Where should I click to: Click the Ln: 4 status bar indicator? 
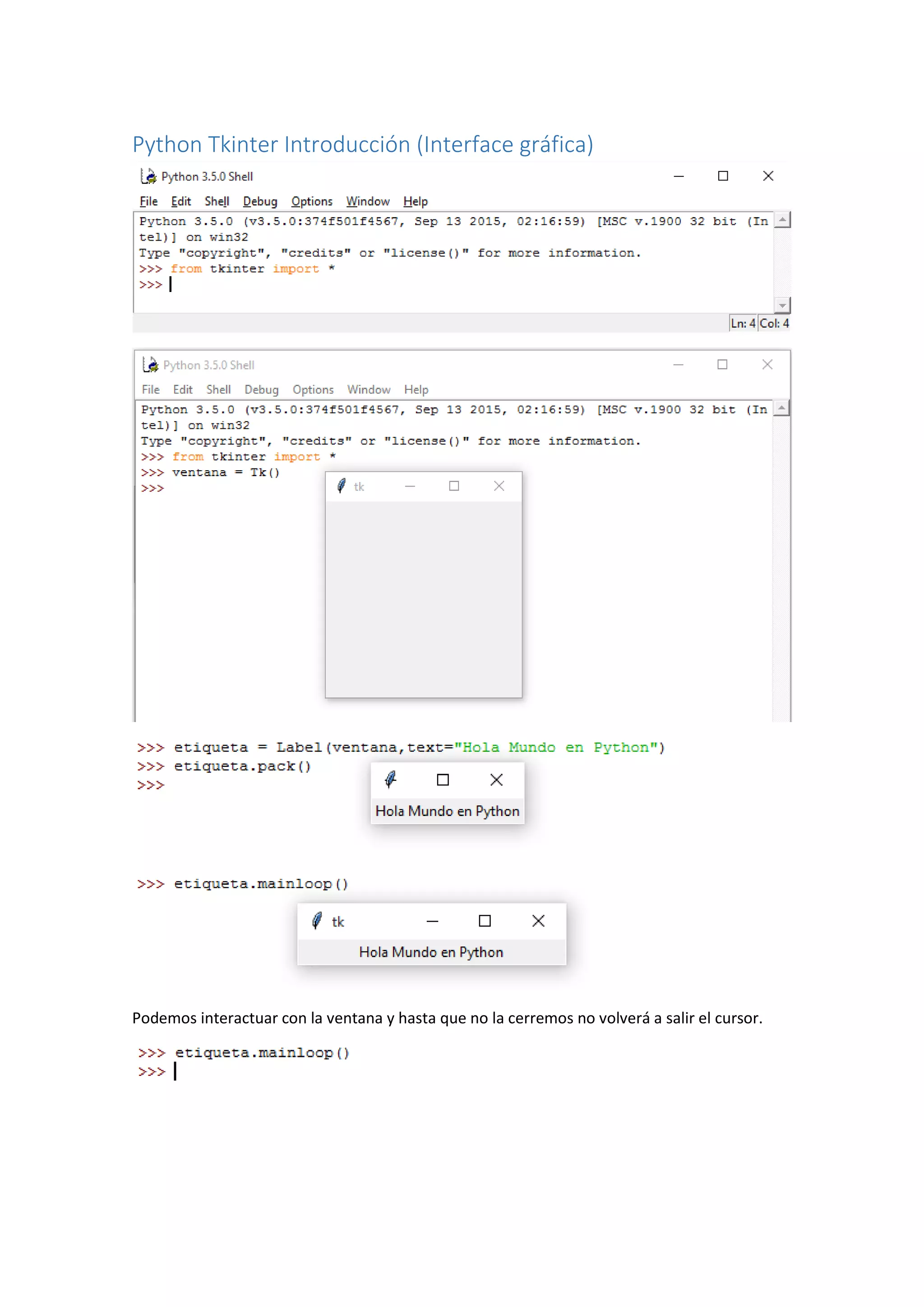743,323
